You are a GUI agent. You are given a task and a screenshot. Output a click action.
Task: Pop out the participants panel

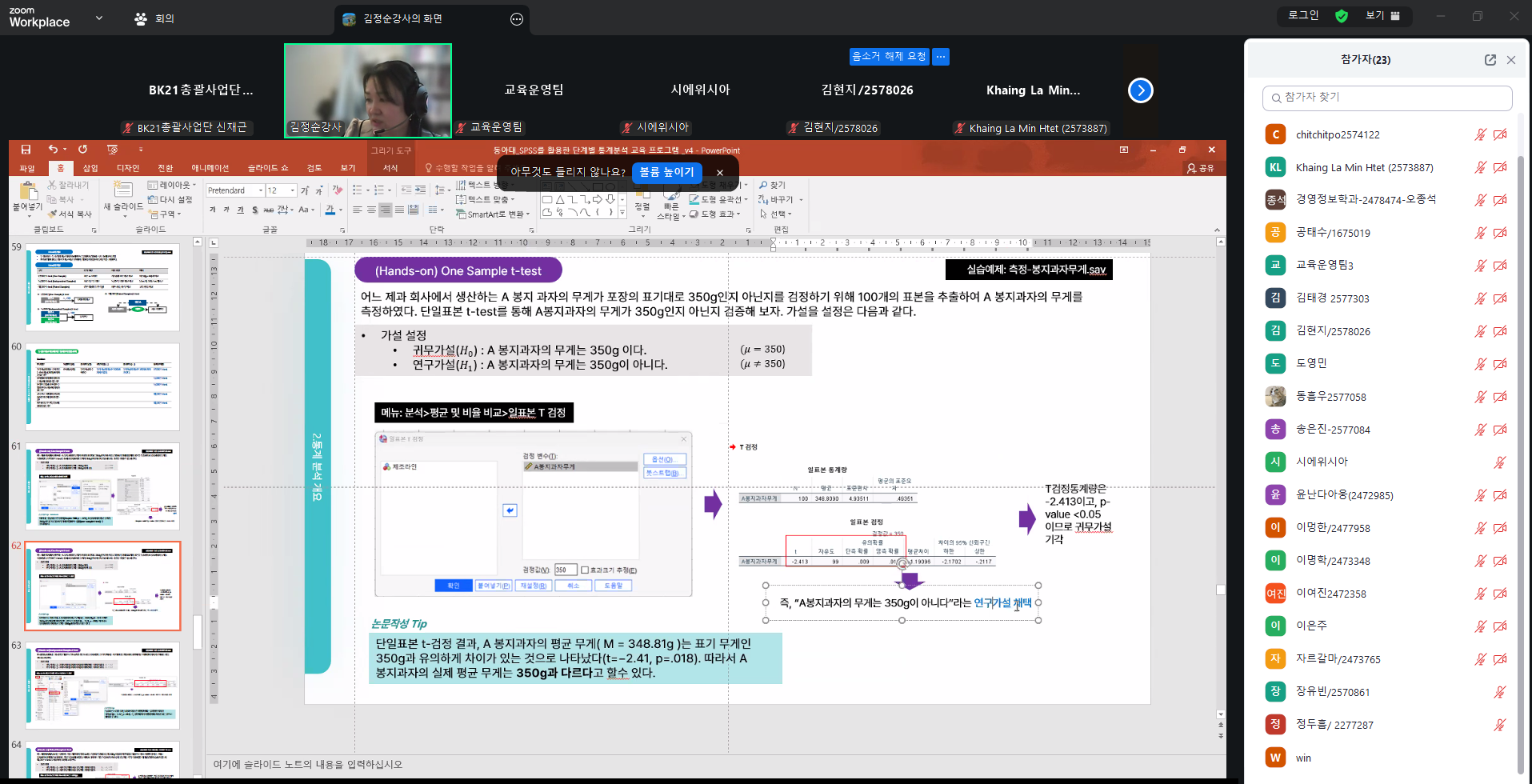pos(1490,60)
